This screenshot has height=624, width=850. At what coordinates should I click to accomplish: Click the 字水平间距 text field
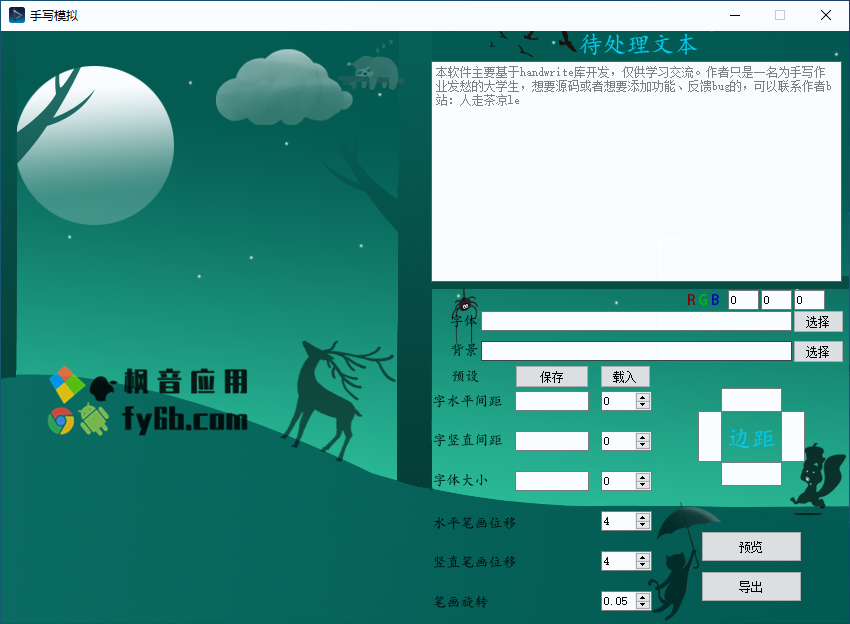(x=552, y=401)
